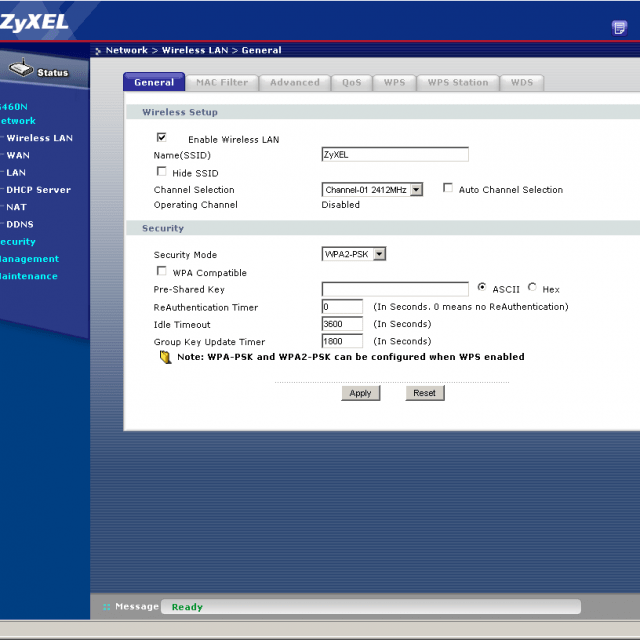Open the WPS Station tab
The image size is (640, 640).
[458, 83]
